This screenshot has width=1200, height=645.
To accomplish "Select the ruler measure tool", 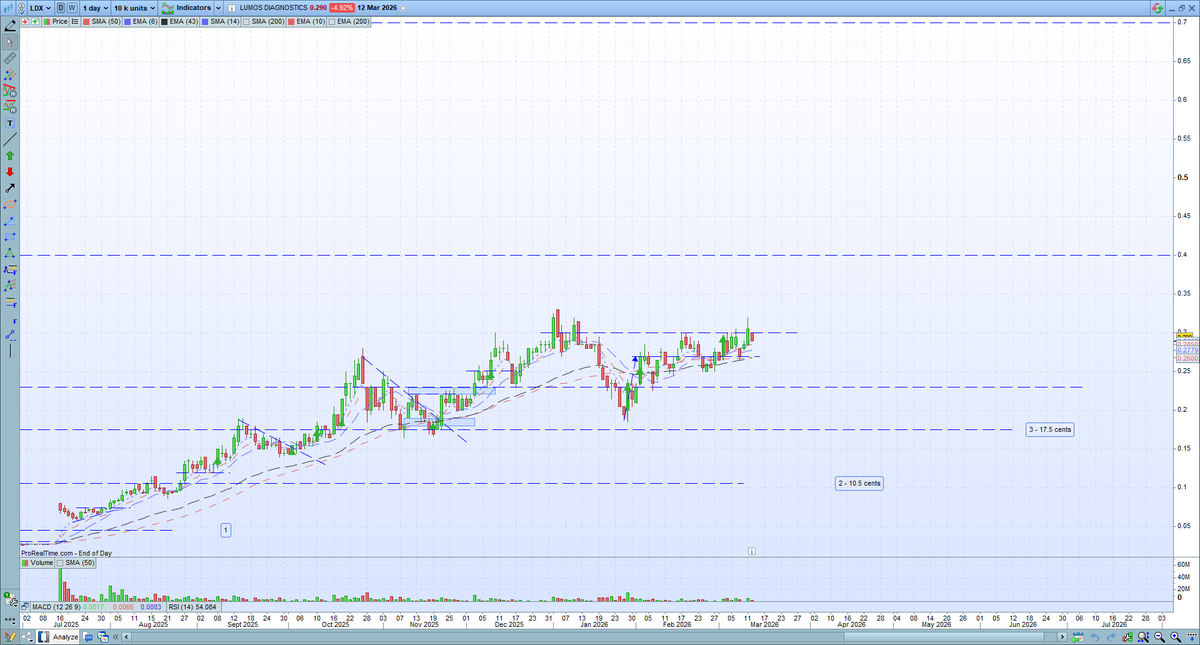I will point(10,56).
